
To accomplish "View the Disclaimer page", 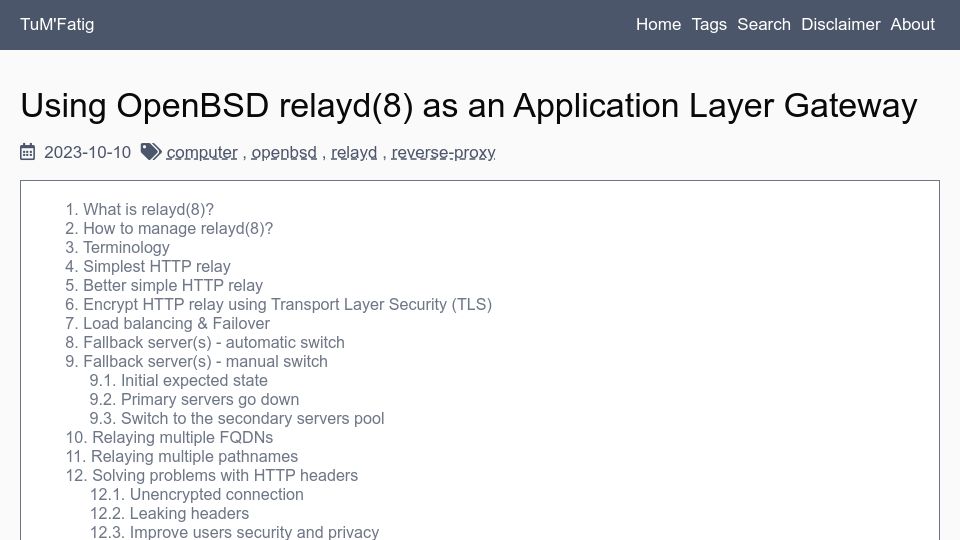I will point(841,24).
